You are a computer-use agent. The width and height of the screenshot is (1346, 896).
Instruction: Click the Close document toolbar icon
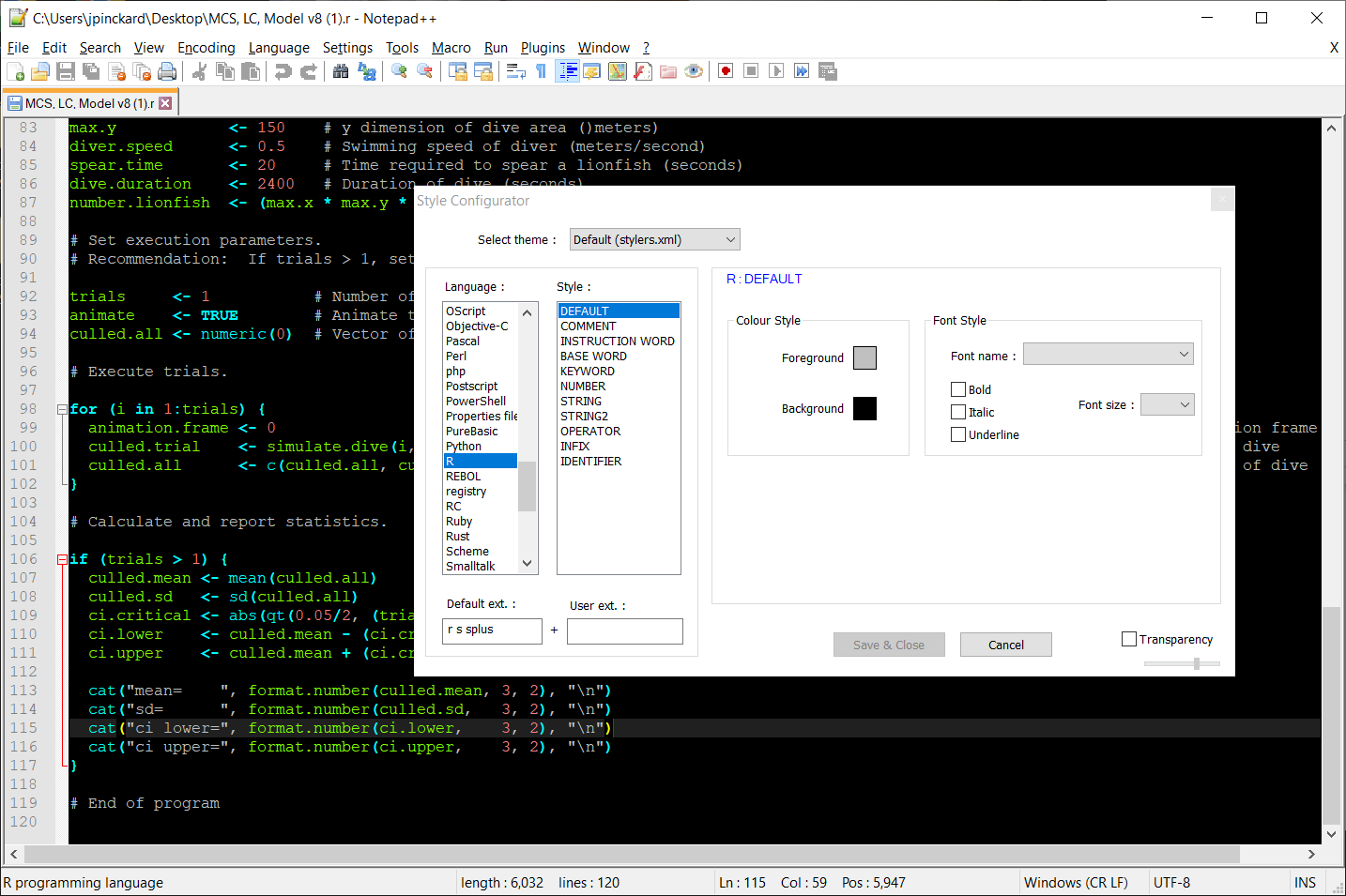tap(116, 71)
